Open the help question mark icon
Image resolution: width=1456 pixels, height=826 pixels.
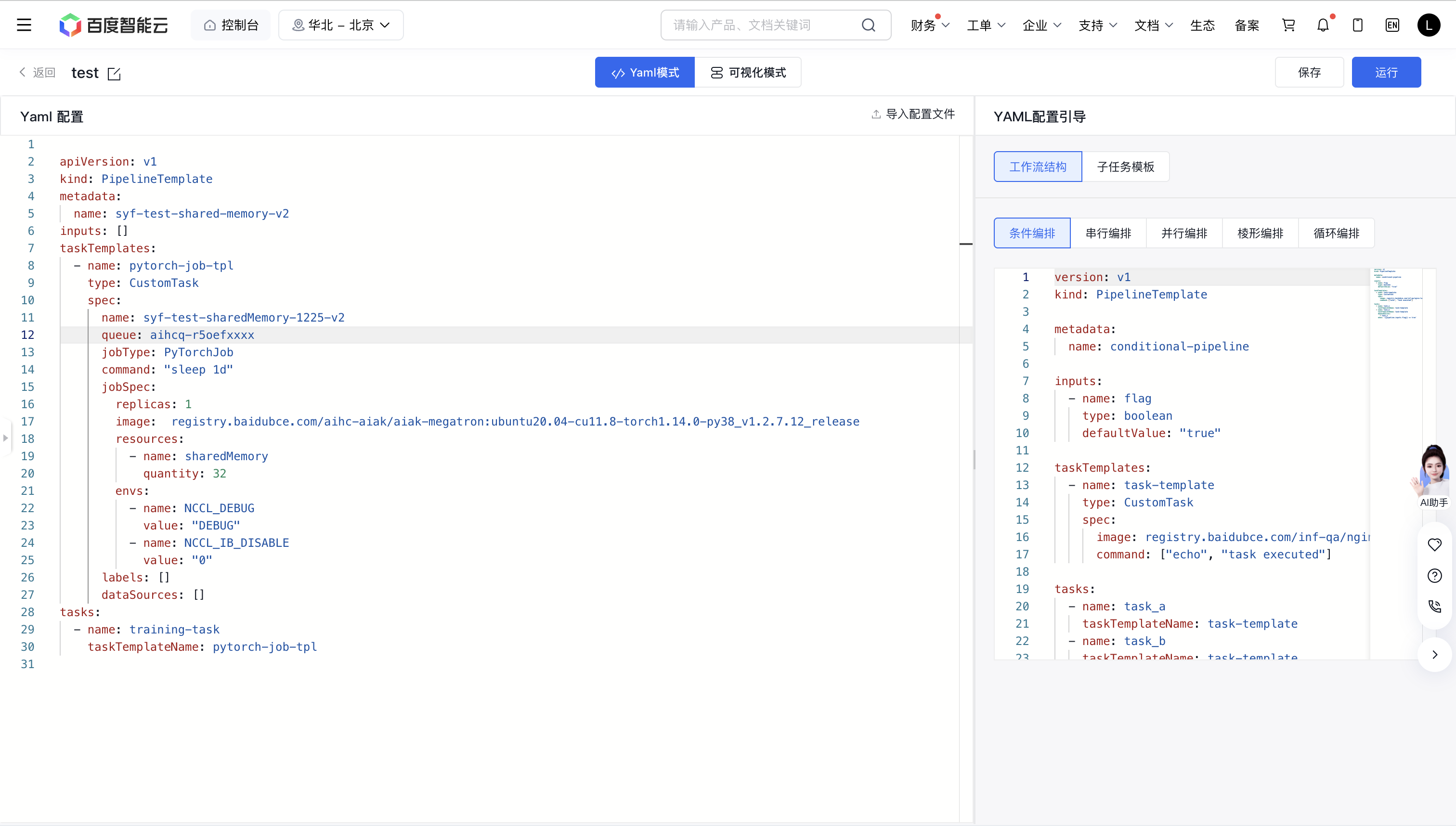coord(1434,576)
